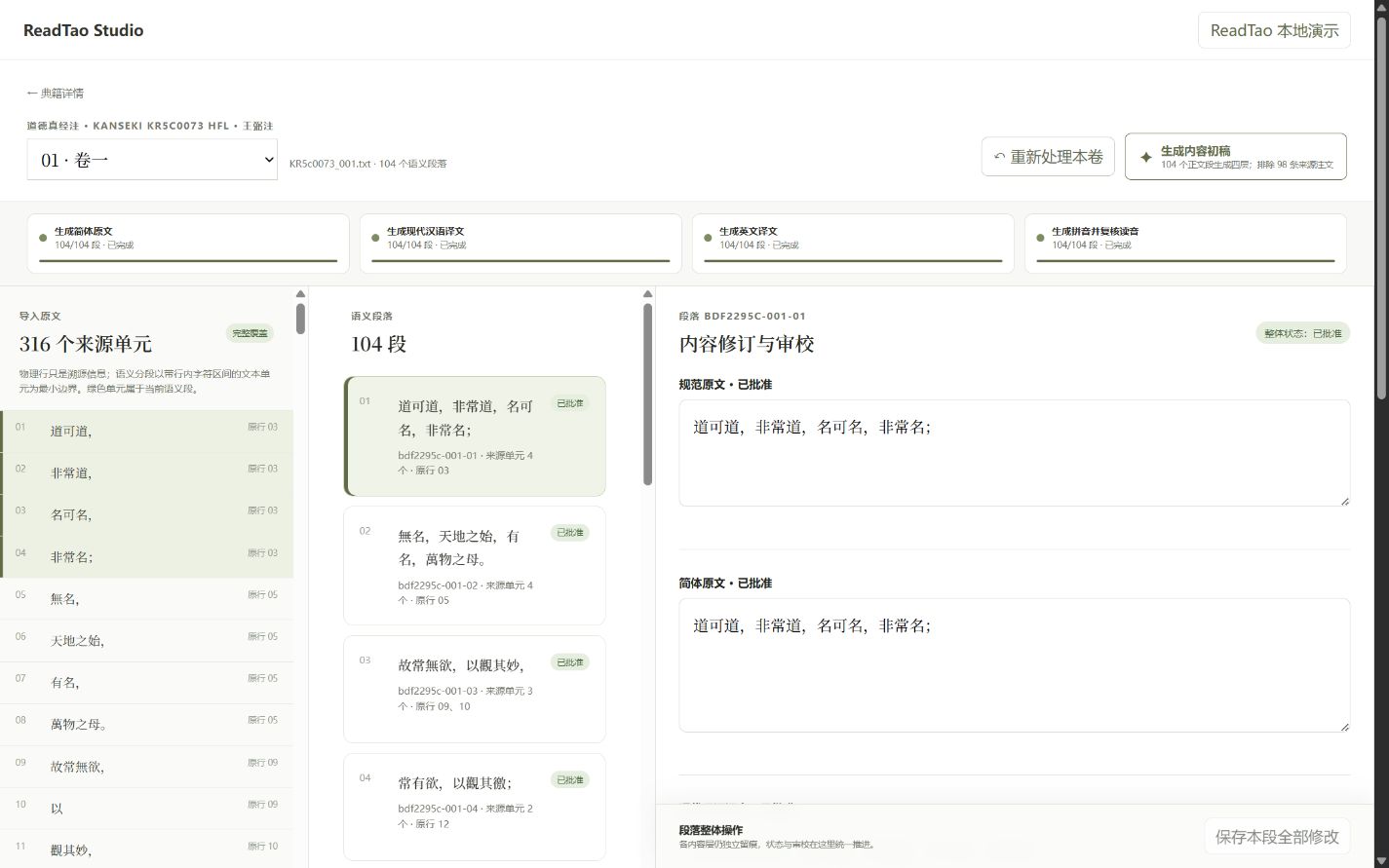This screenshot has width=1389, height=868.
Task: Click the 内容修订与审校 heading
Action: point(747,344)
